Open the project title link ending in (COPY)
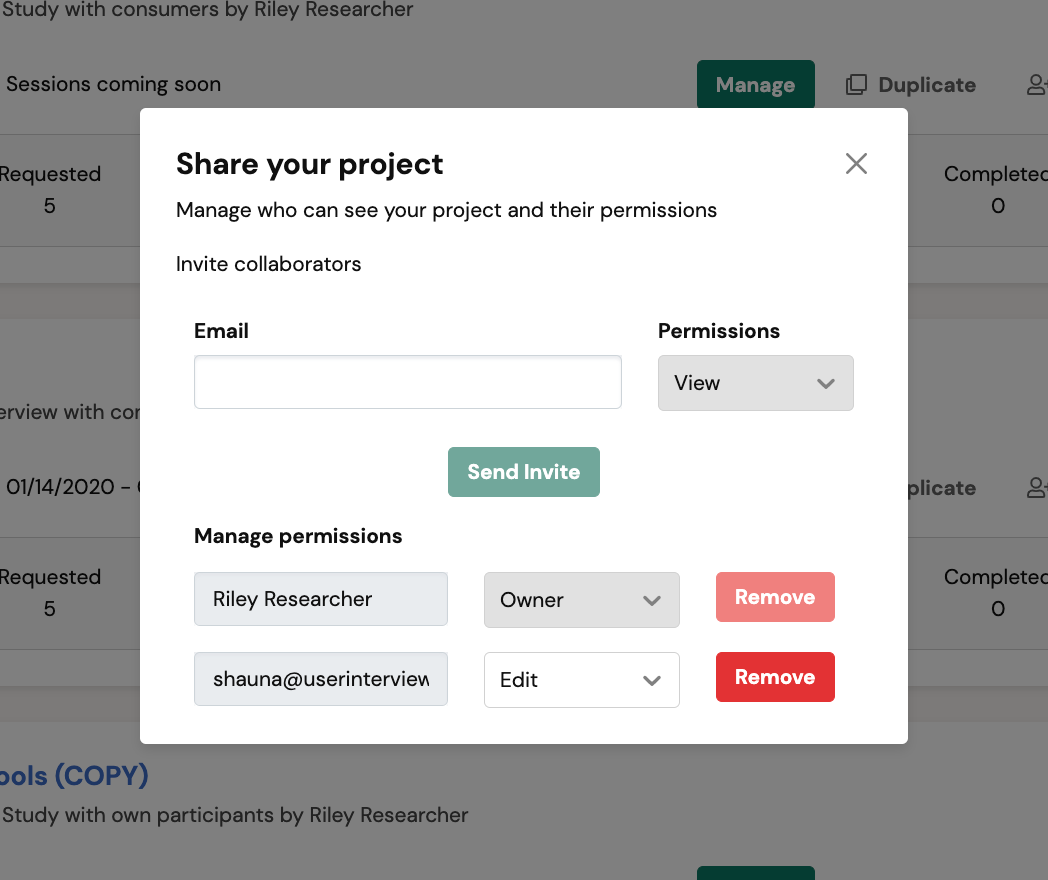The image size is (1048, 880). [x=74, y=776]
